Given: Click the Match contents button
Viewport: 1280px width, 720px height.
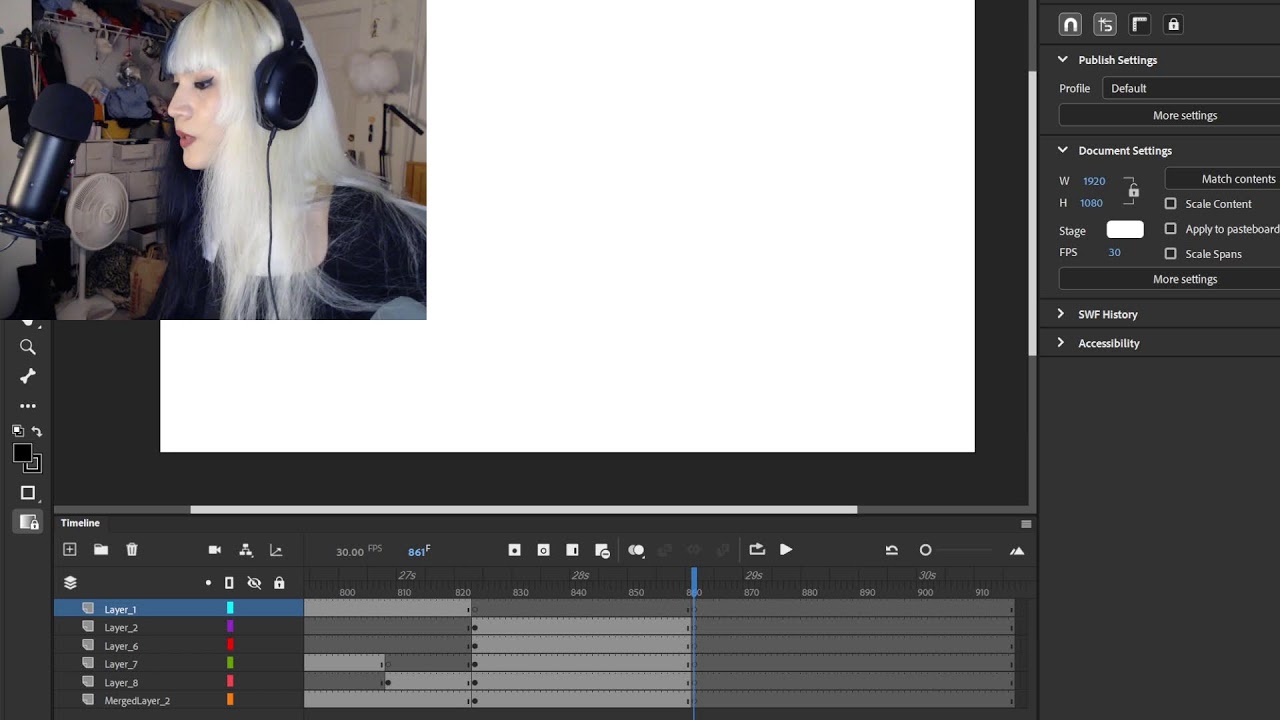Looking at the screenshot, I should click(1223, 179).
